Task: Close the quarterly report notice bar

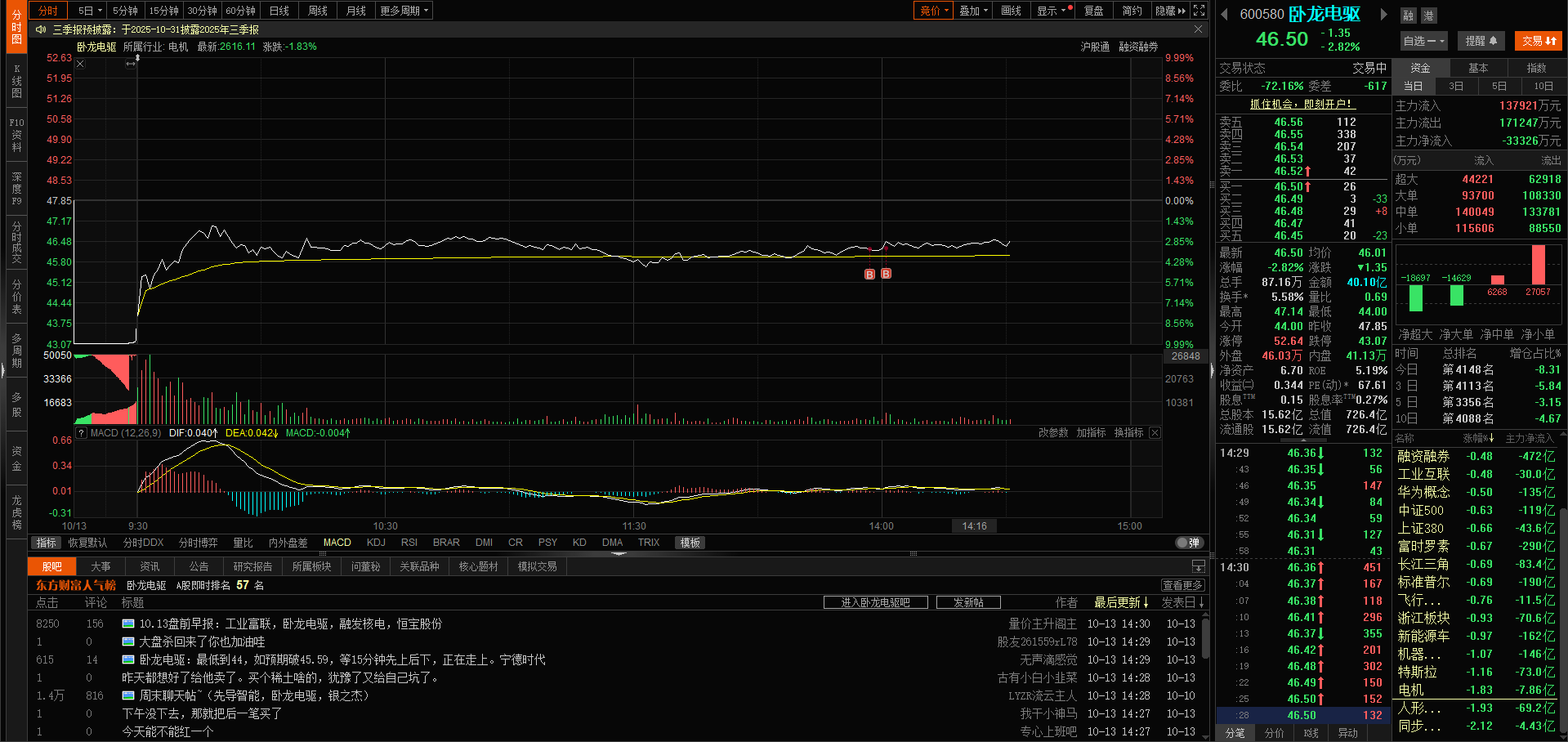Action: (1198, 29)
